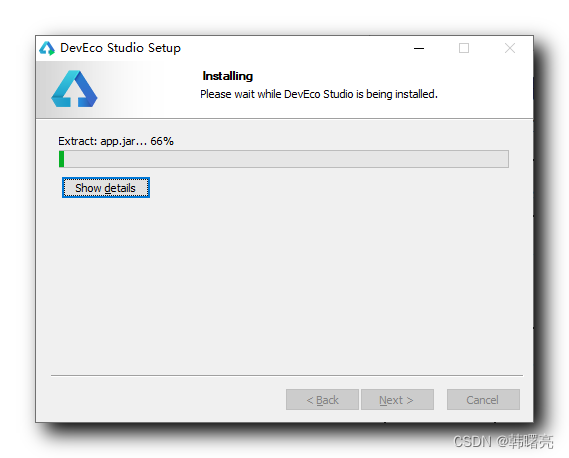Minimize the DevEco Studio Setup window
Viewport: 569px width, 458px height.
coord(419,48)
